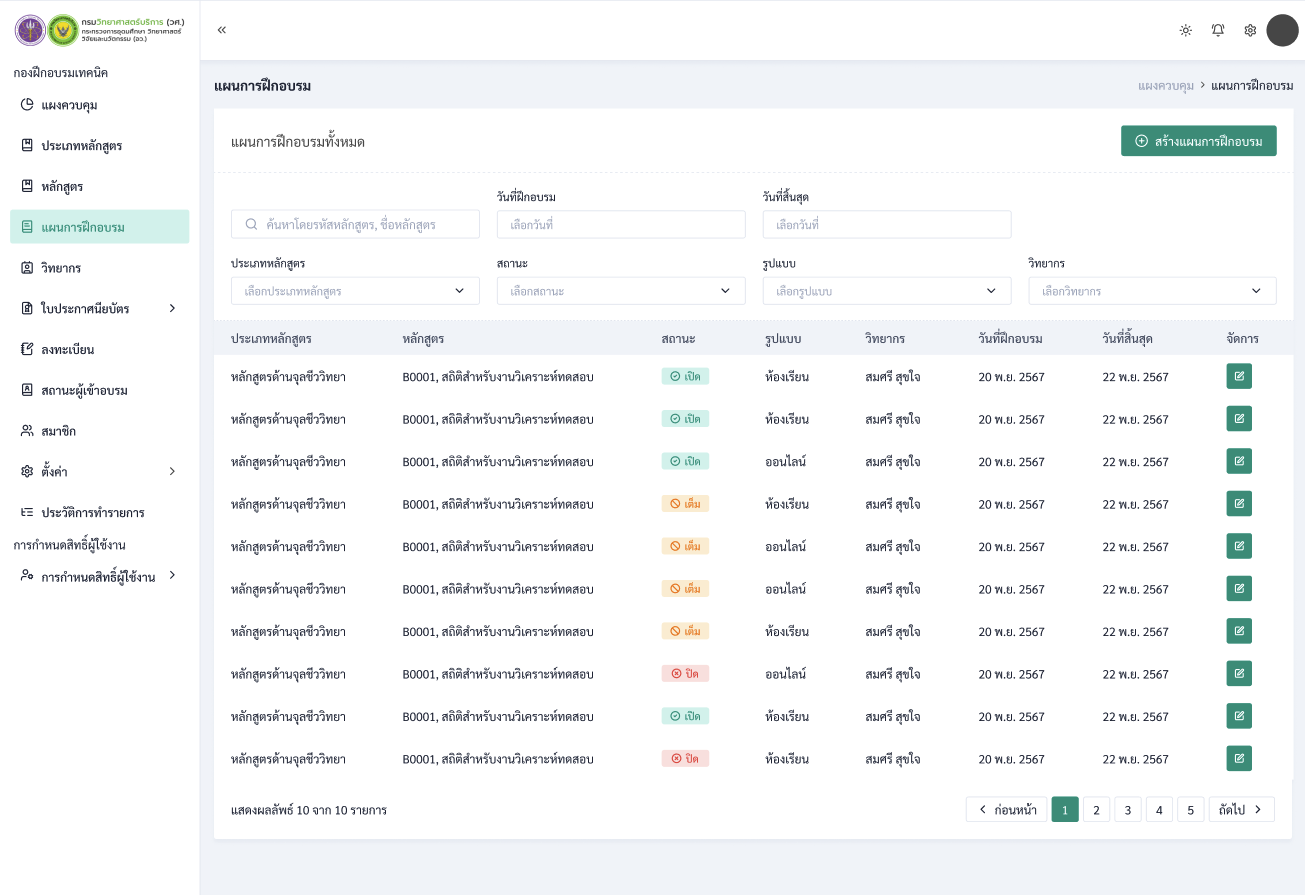The width and height of the screenshot is (1305, 895).
Task: Click the search magnifier icon
Action: 251,225
